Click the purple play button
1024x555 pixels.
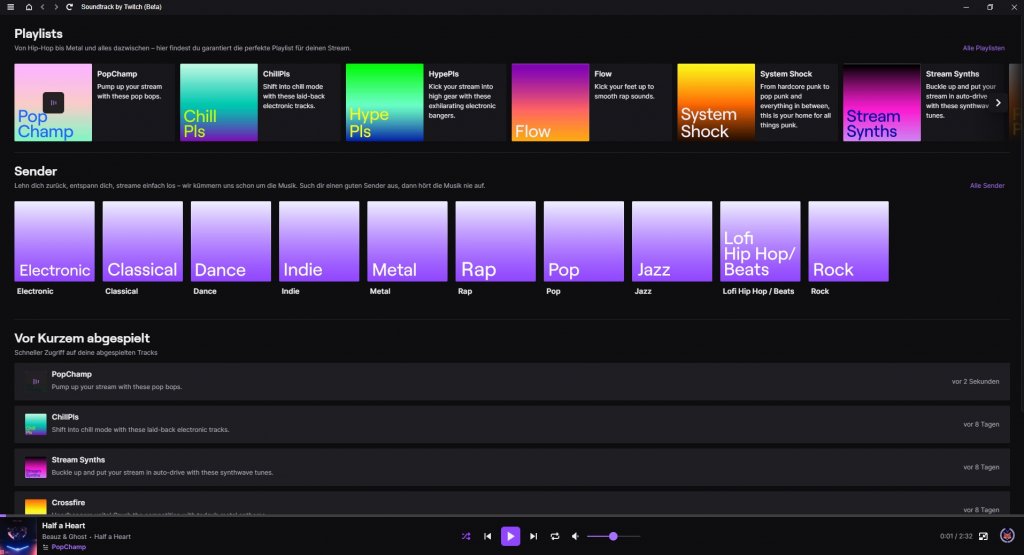[510, 536]
